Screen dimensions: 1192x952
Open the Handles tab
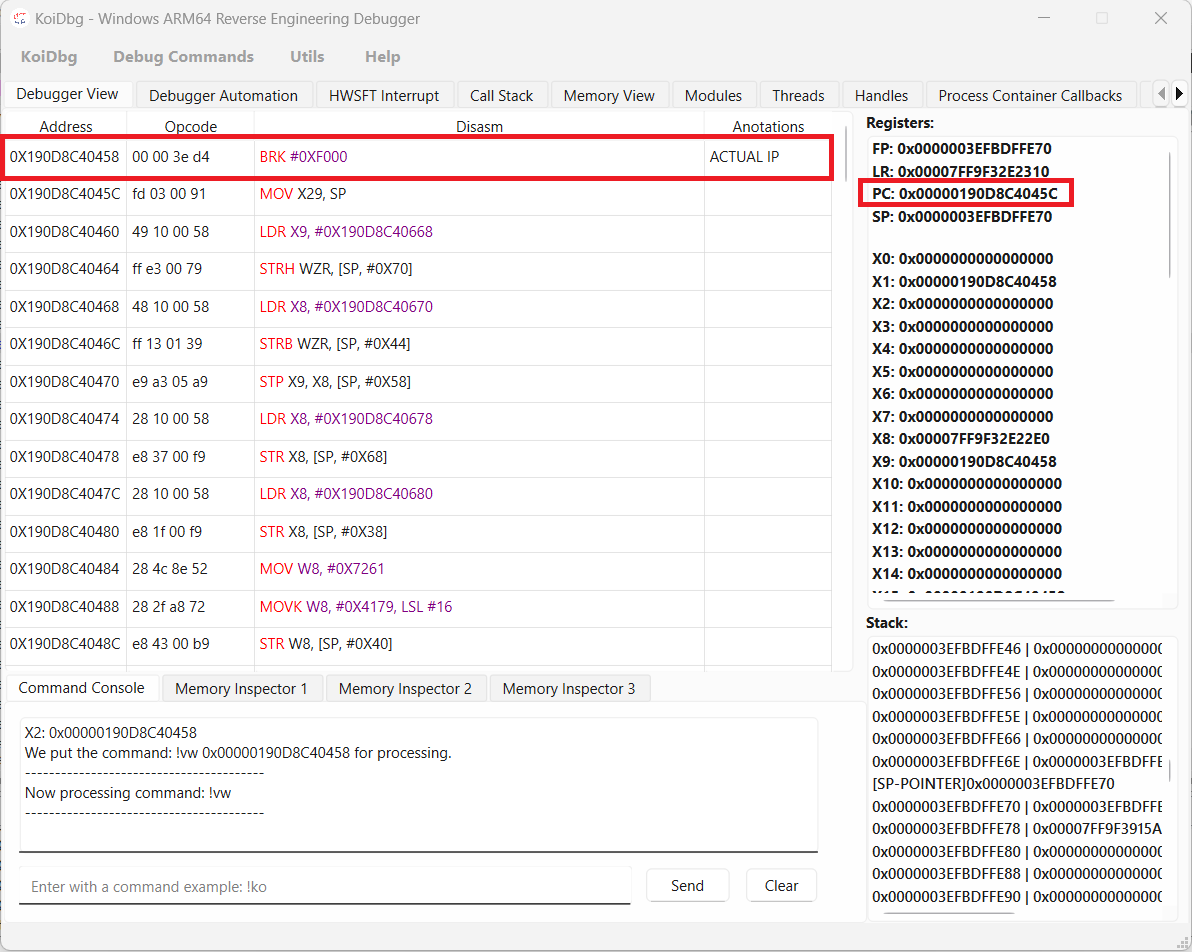881,96
